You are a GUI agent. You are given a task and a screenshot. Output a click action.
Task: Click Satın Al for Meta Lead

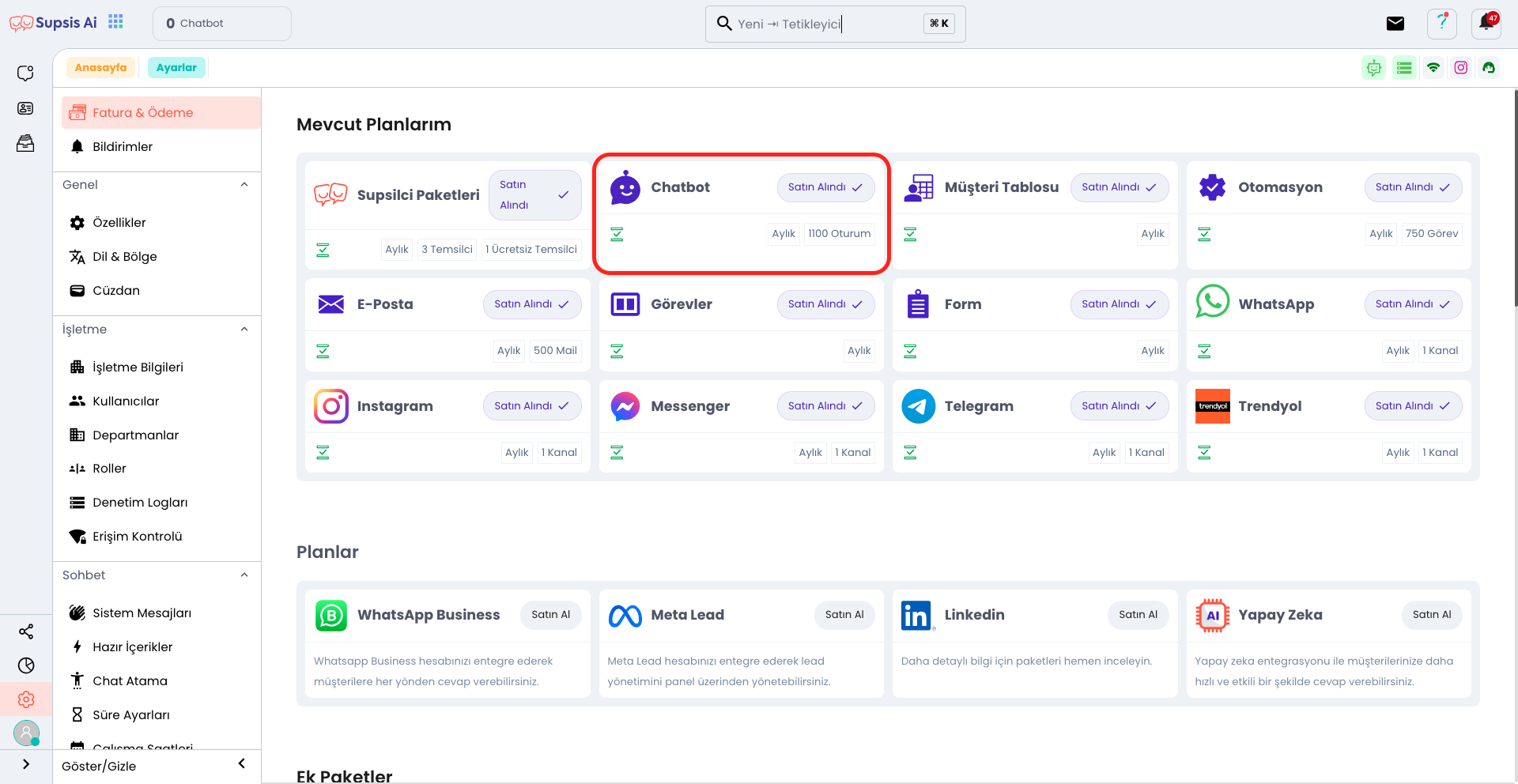click(x=844, y=615)
